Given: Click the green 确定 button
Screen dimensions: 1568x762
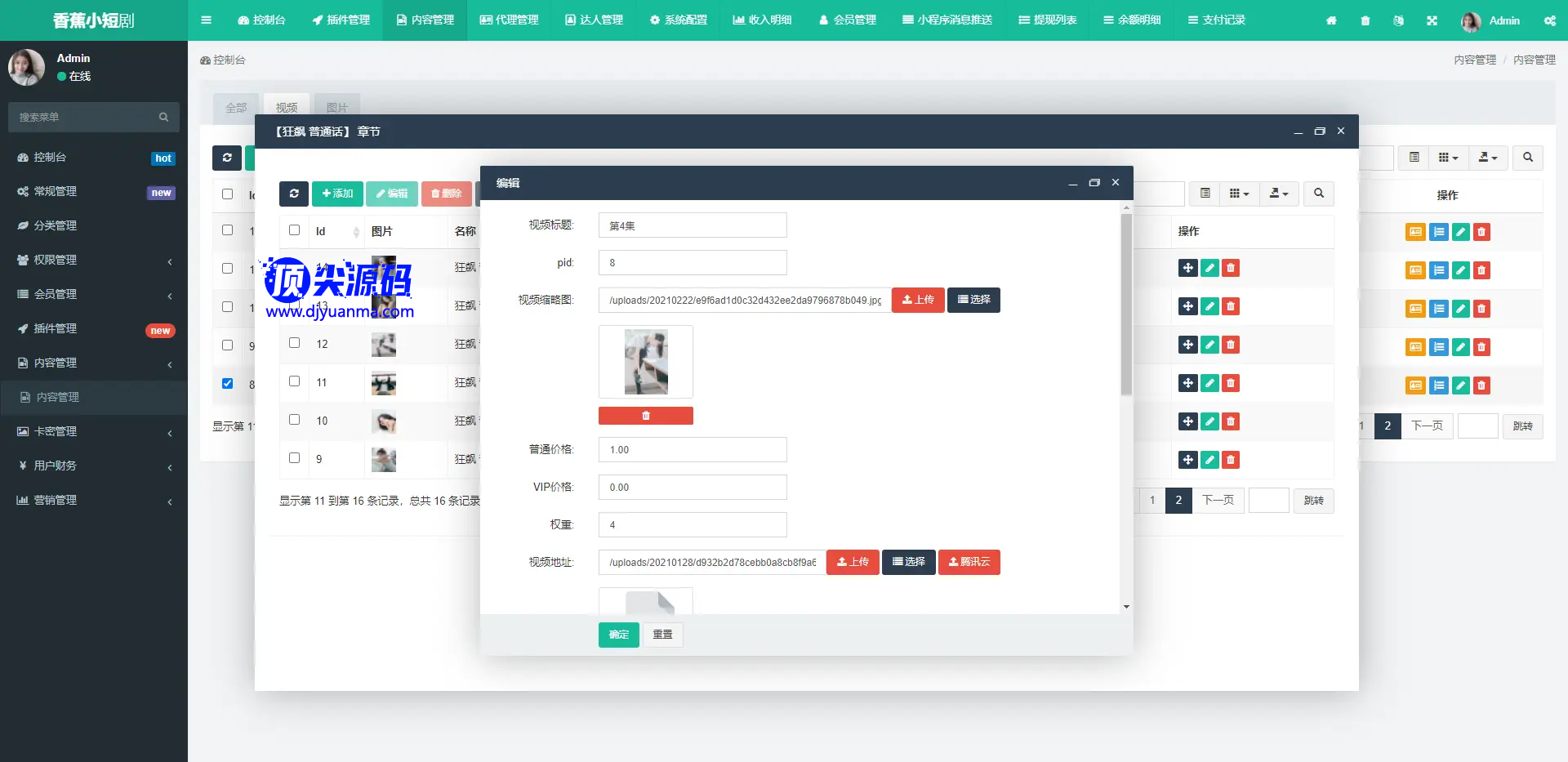Looking at the screenshot, I should click(618, 635).
